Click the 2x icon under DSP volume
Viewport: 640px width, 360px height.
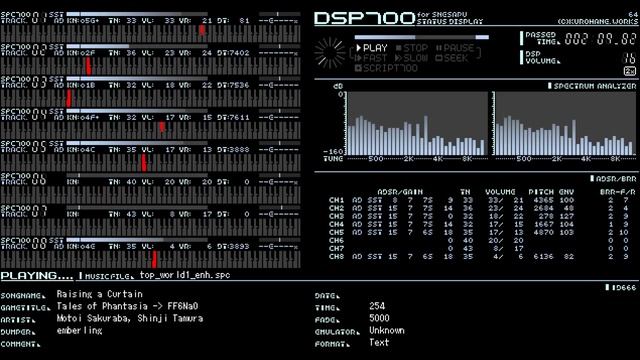[630, 71]
